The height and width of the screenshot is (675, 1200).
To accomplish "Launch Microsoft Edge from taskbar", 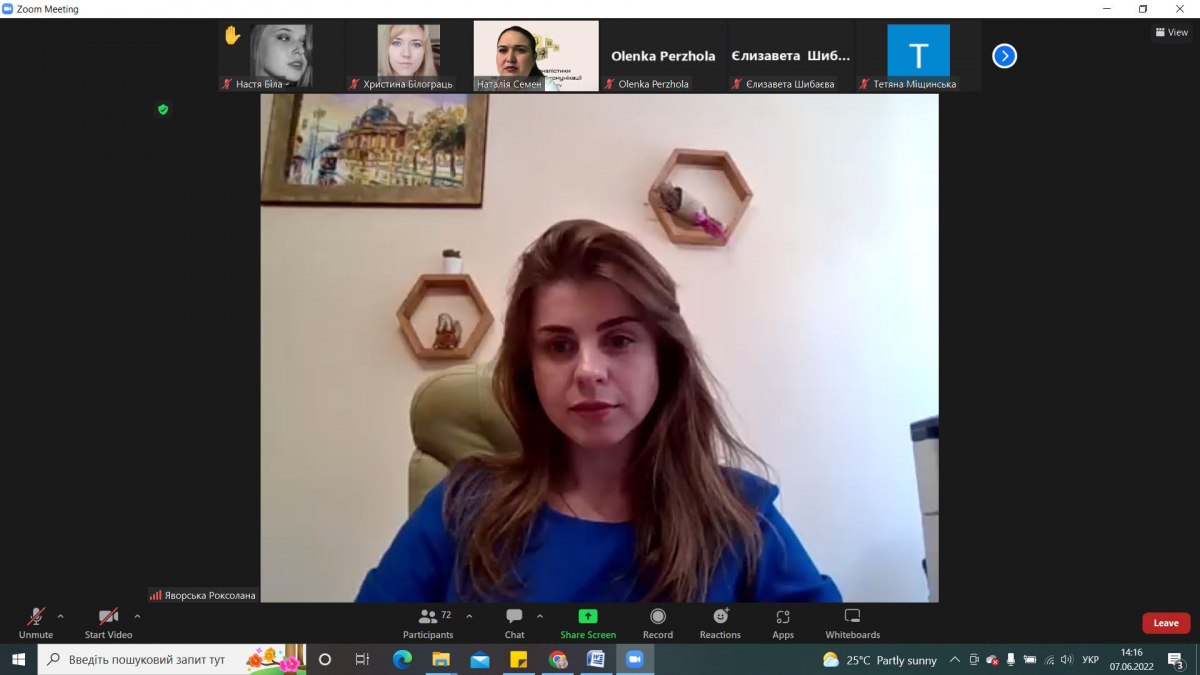I will pos(402,660).
